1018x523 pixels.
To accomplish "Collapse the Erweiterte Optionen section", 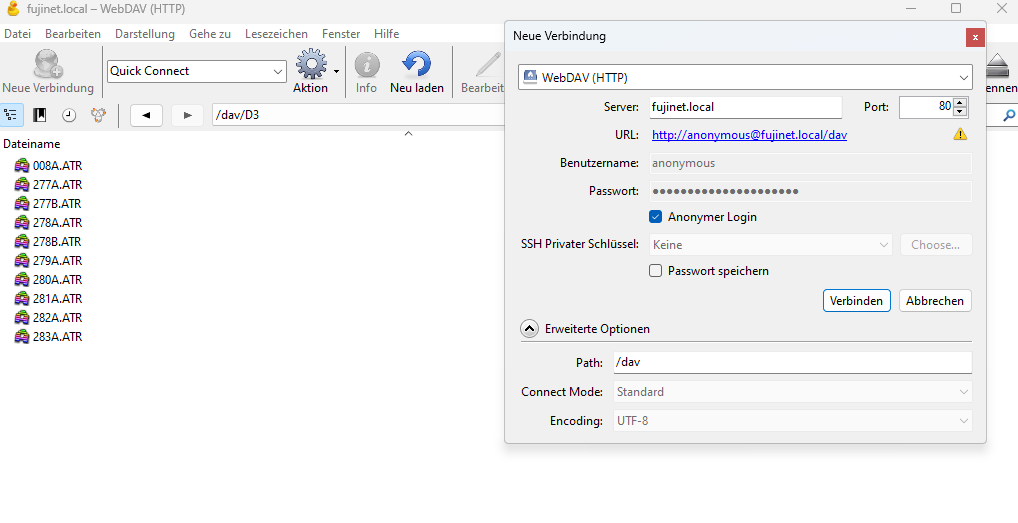I will [x=529, y=329].
